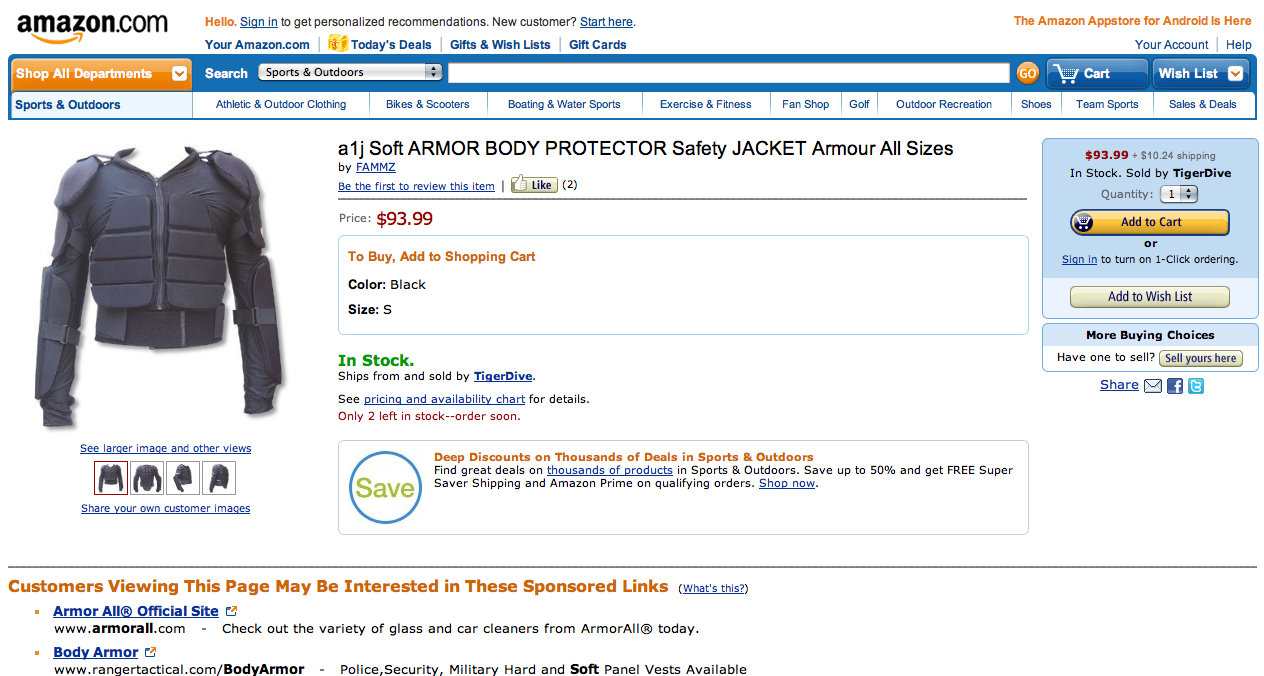Open the Exercise & Fitness tab
The height and width of the screenshot is (676, 1264).
[x=705, y=104]
